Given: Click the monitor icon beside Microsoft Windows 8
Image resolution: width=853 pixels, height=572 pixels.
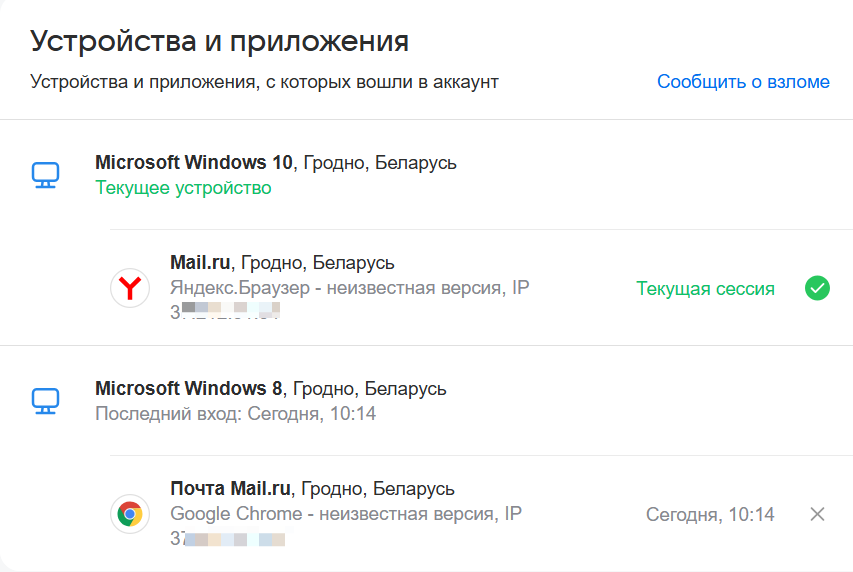Looking at the screenshot, I should pos(45,401).
